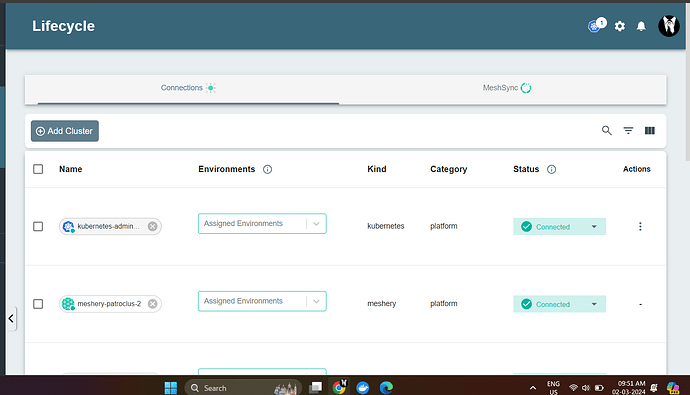Viewport: 690px width, 395px height.
Task: Open the Connected status dropdown for meshery row
Action: (x=559, y=304)
